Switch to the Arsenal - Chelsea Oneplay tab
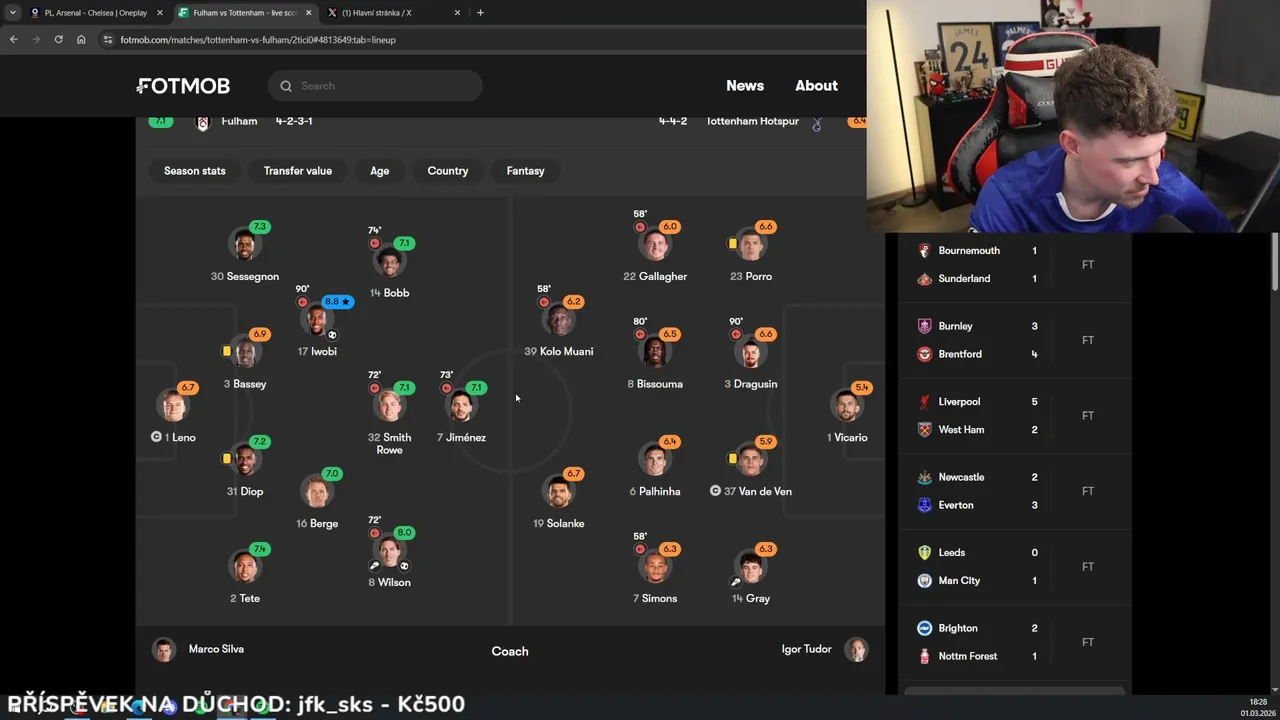 pyautogui.click(x=96, y=13)
